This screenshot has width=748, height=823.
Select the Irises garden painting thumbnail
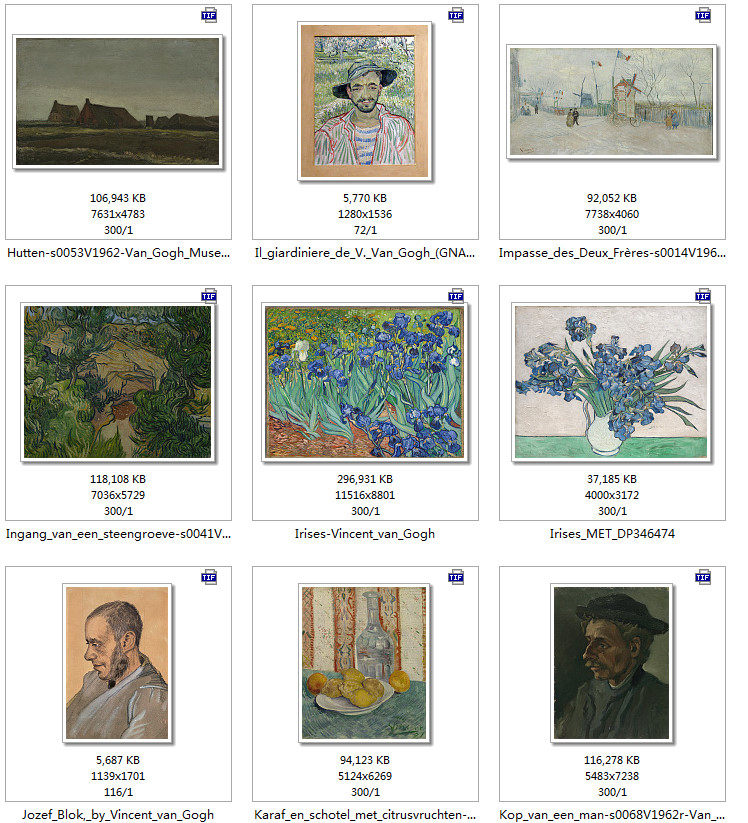pos(365,382)
